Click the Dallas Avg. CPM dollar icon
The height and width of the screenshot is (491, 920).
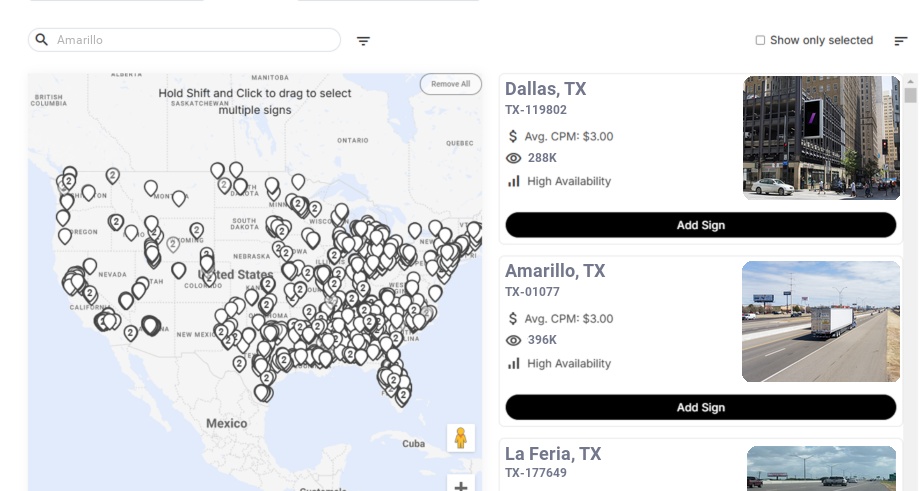514,136
